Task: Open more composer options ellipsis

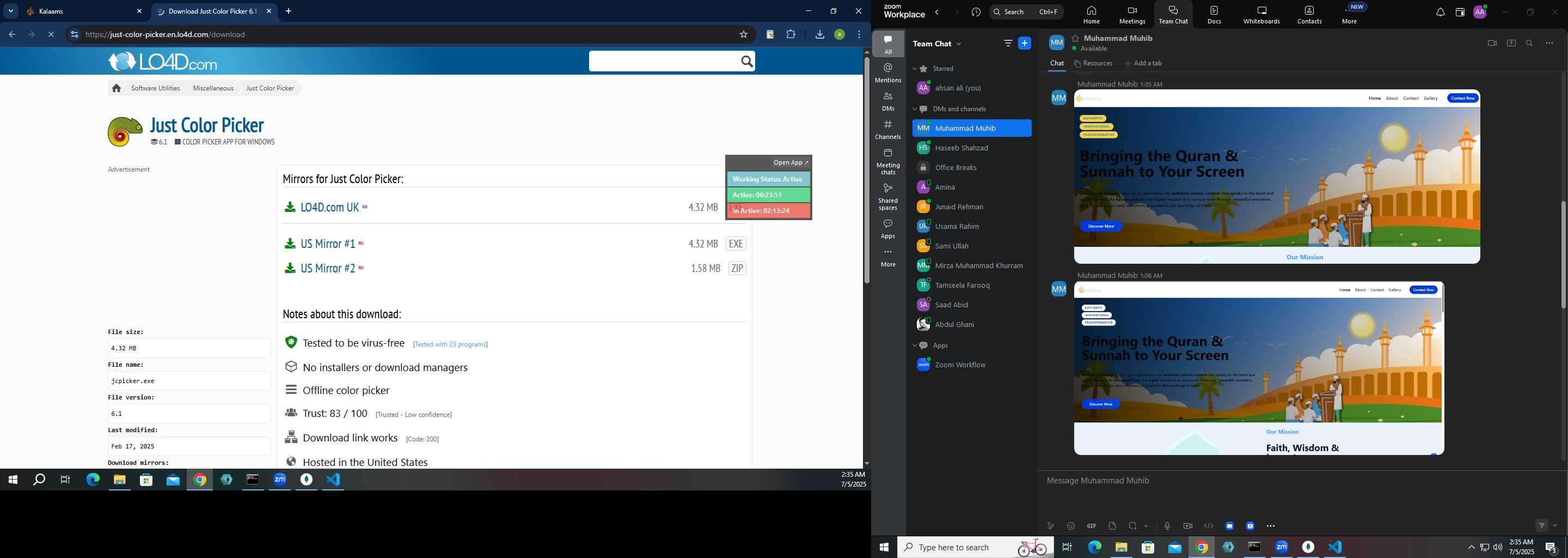Action: coord(1271,526)
